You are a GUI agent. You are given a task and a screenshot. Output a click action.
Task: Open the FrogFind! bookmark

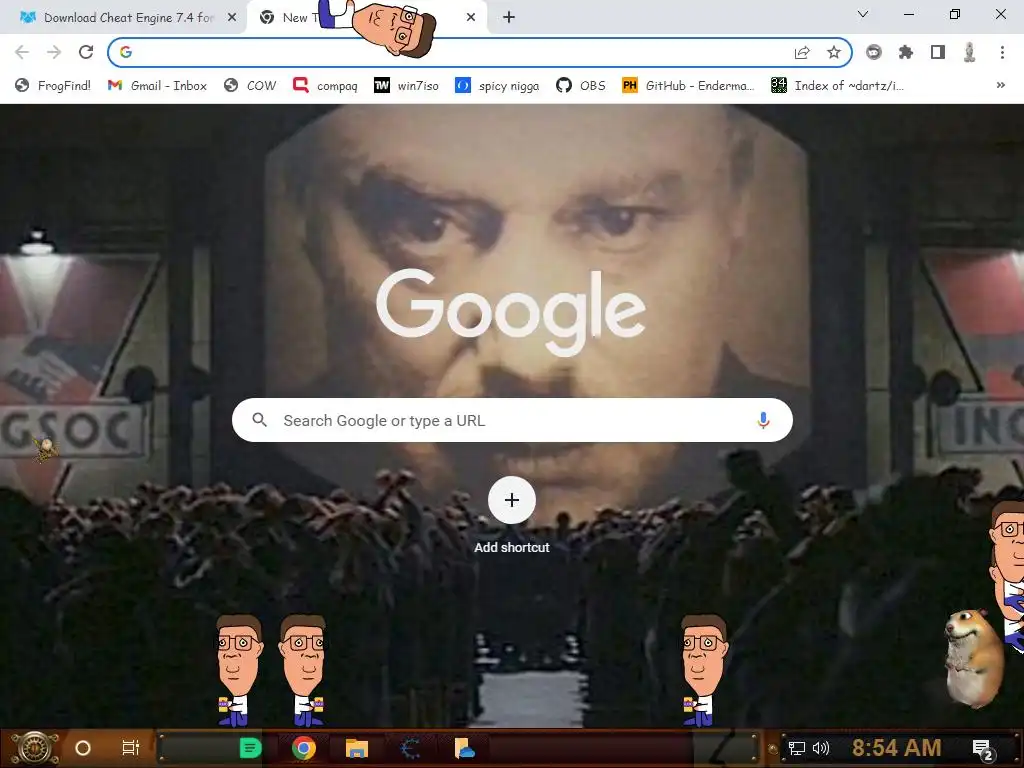[x=53, y=86]
